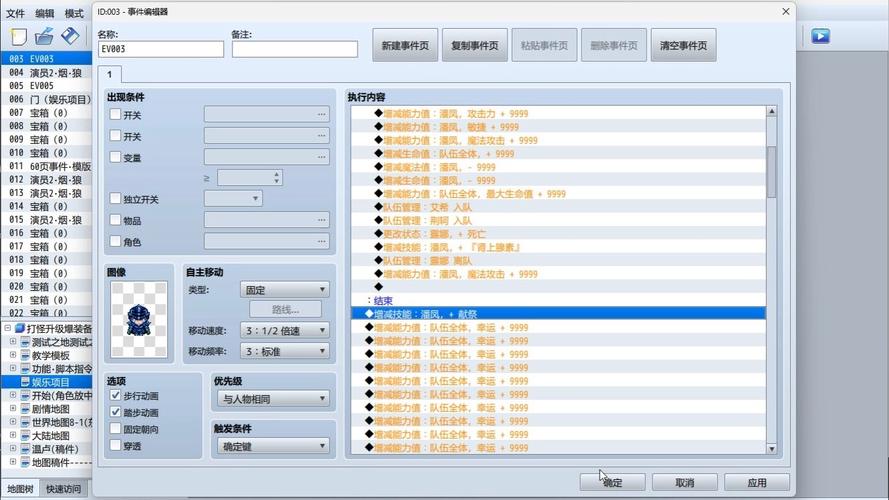This screenshot has width=889, height=500.
Task: Select event page tab 1
Action: [x=109, y=74]
